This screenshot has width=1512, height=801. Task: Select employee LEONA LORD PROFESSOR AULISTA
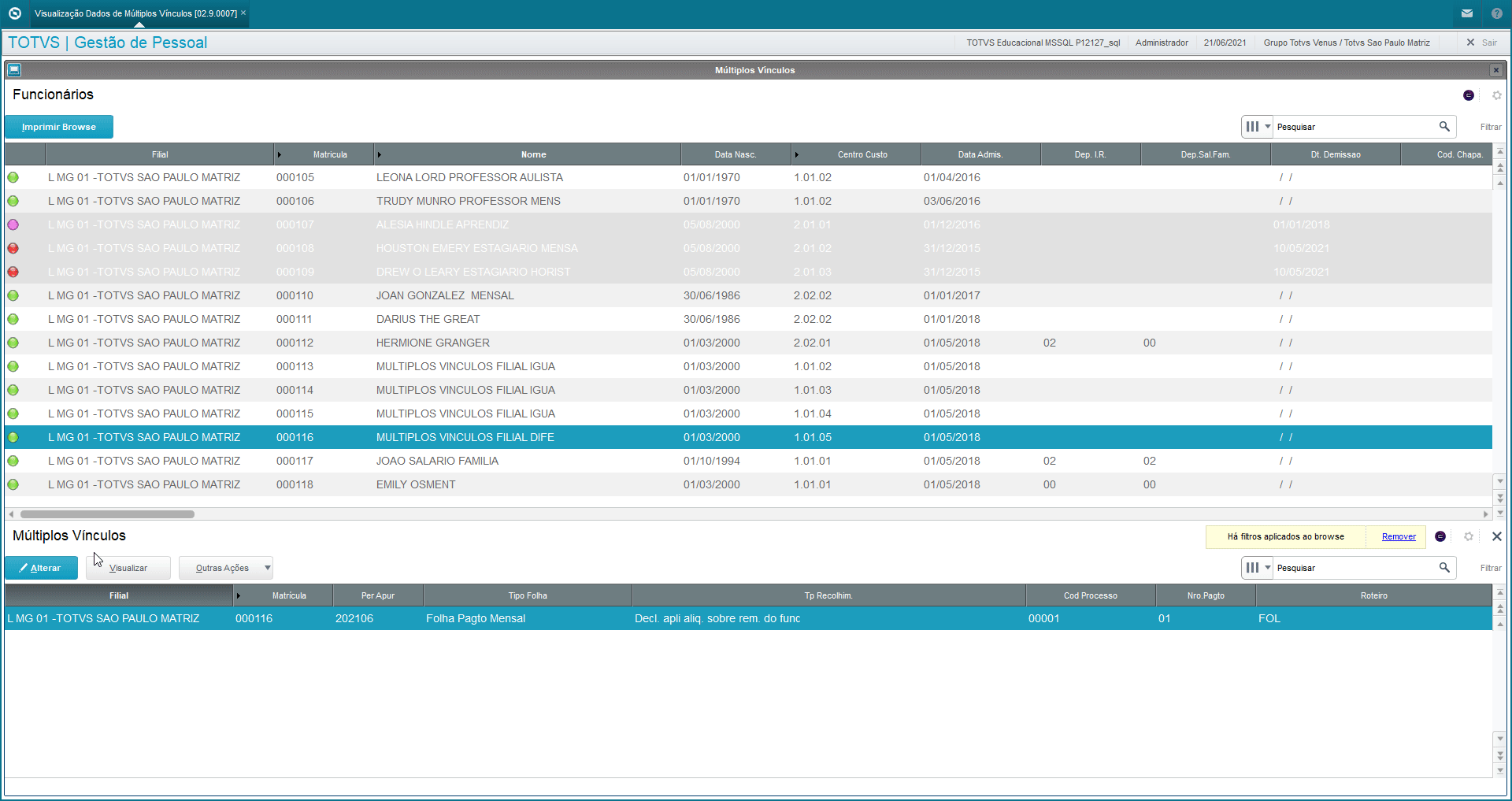(x=748, y=177)
